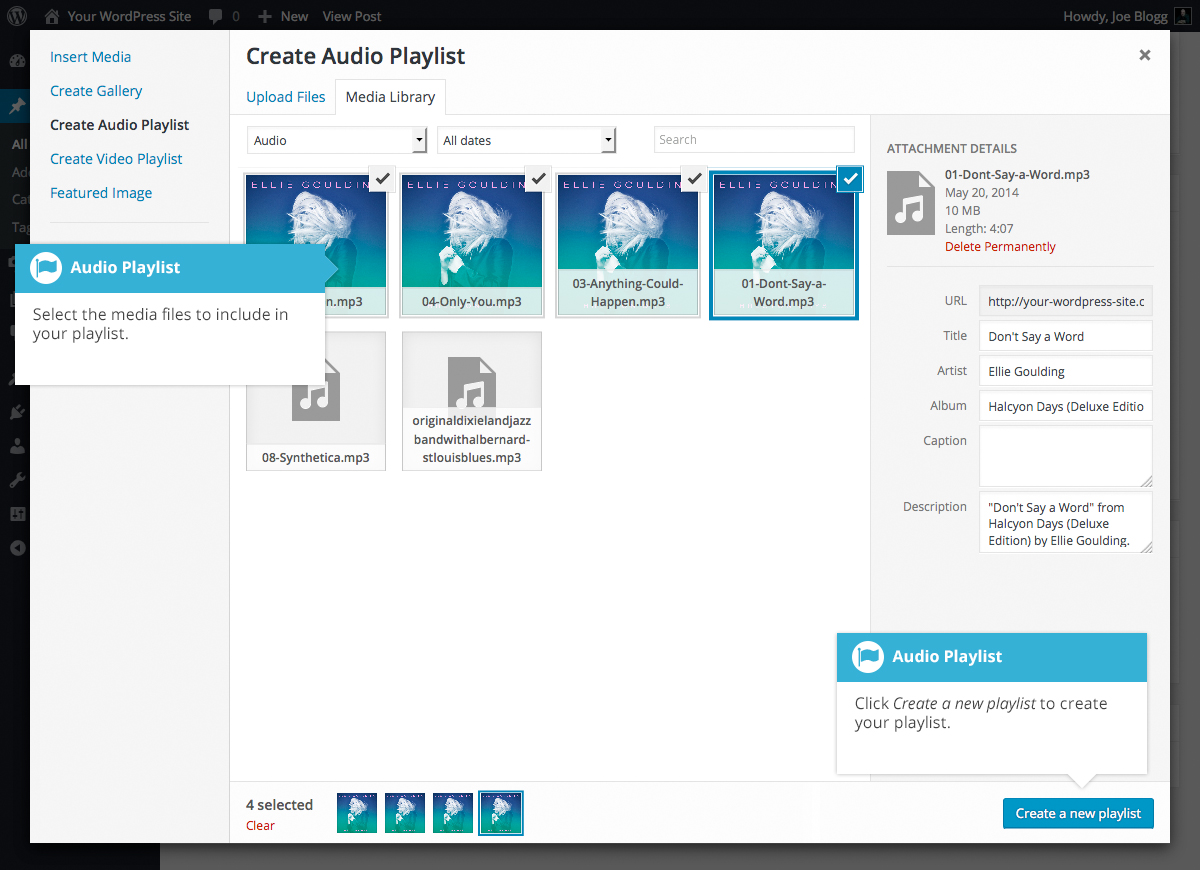
Task: Select the 08-Synthetica.mp3 audio file
Action: pos(316,401)
